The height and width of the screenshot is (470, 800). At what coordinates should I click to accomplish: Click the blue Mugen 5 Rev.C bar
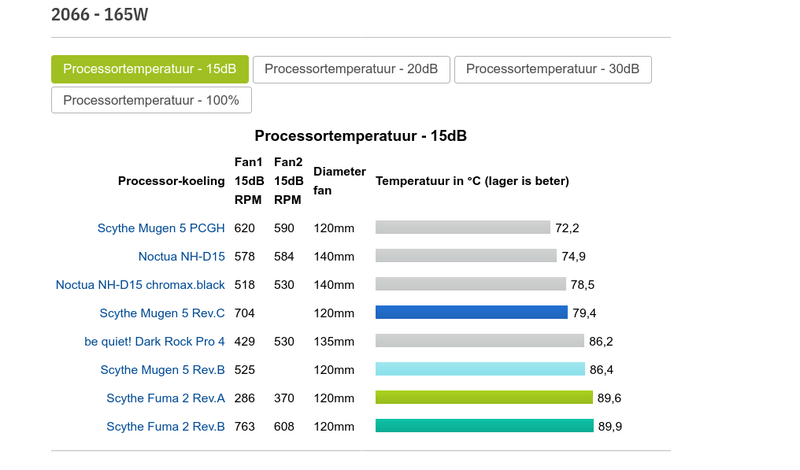(471, 312)
